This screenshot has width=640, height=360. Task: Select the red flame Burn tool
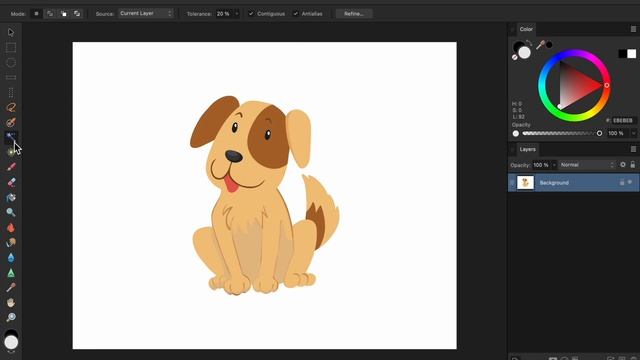(x=11, y=227)
